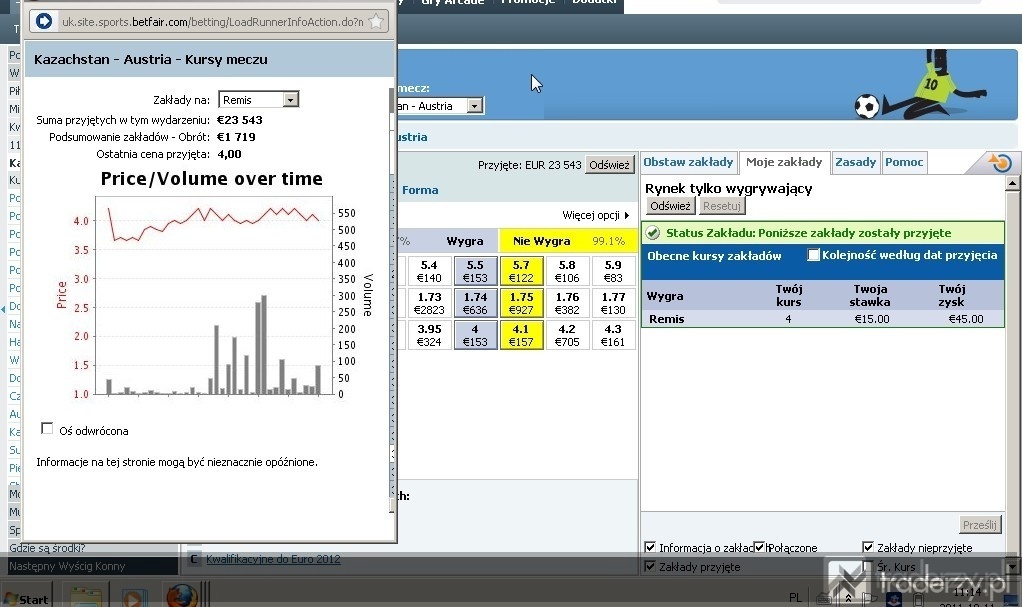Screen dimensions: 1022x607
Task: Click odds cell 4.2 €705
Action: coord(567,335)
